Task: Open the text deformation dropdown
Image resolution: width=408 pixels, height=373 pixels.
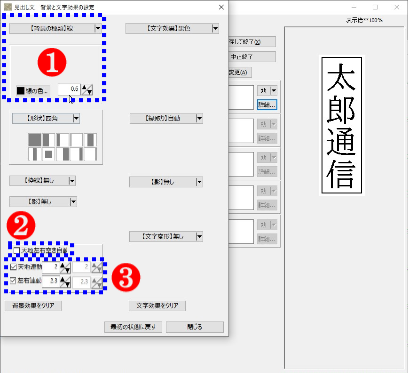Action: [166, 236]
